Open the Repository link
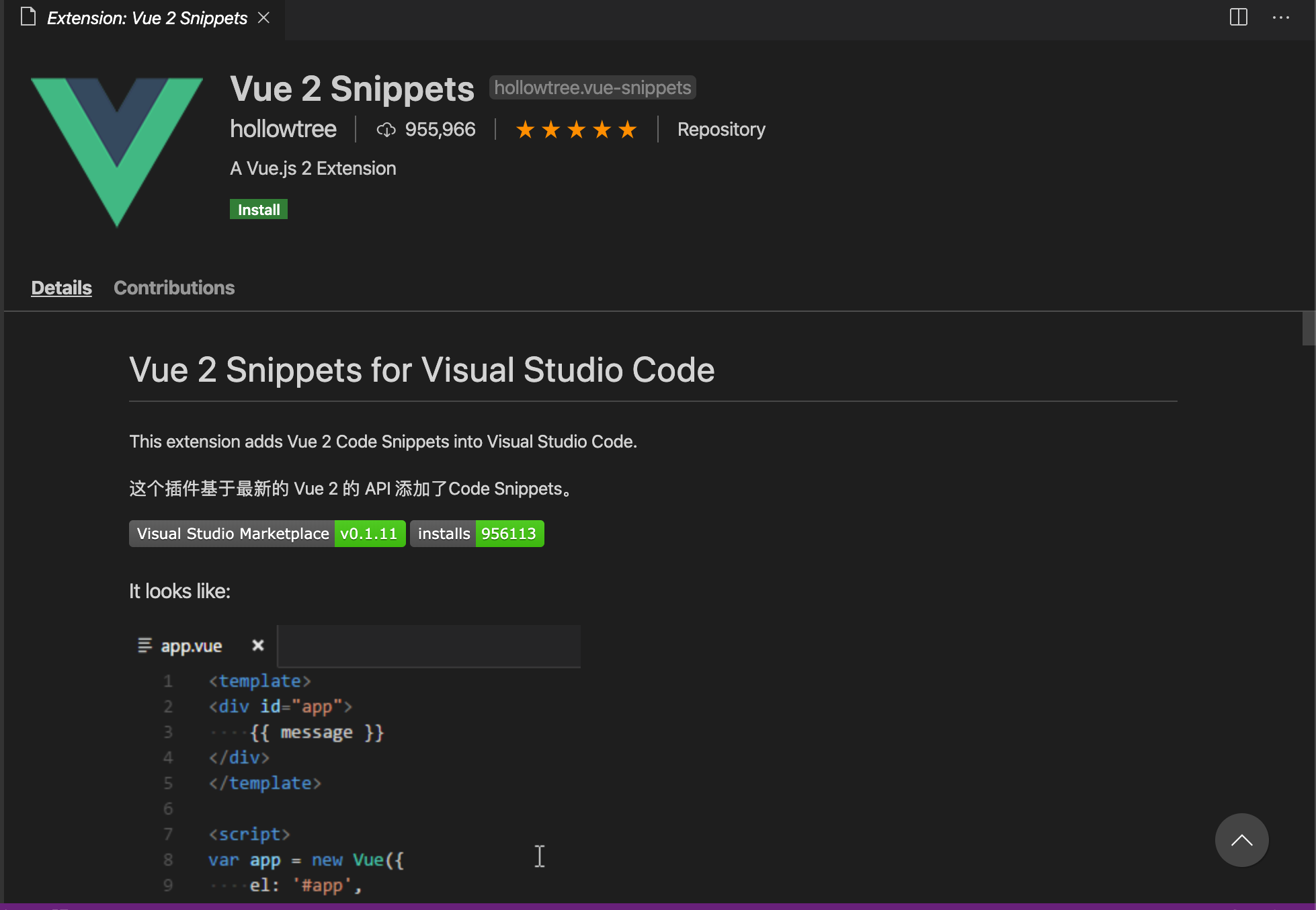The height and width of the screenshot is (910, 1316). pyautogui.click(x=721, y=129)
